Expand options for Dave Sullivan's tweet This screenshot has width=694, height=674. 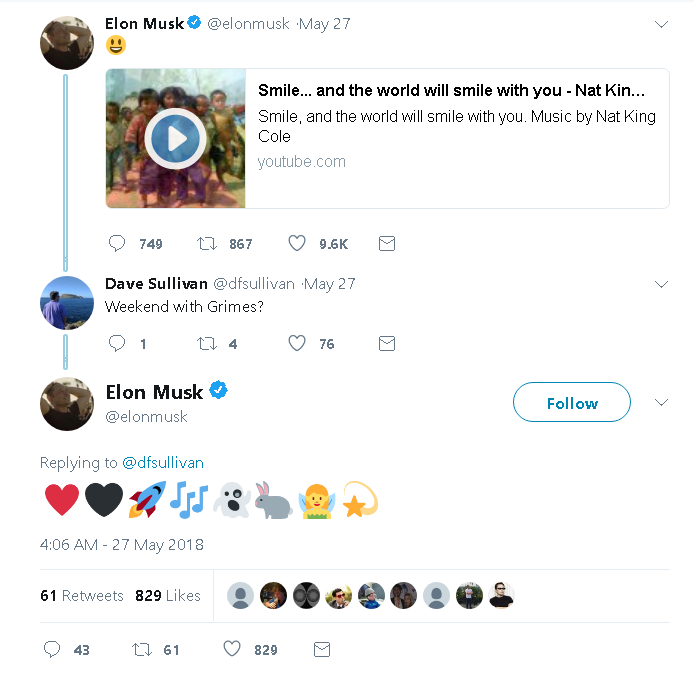coord(660,284)
